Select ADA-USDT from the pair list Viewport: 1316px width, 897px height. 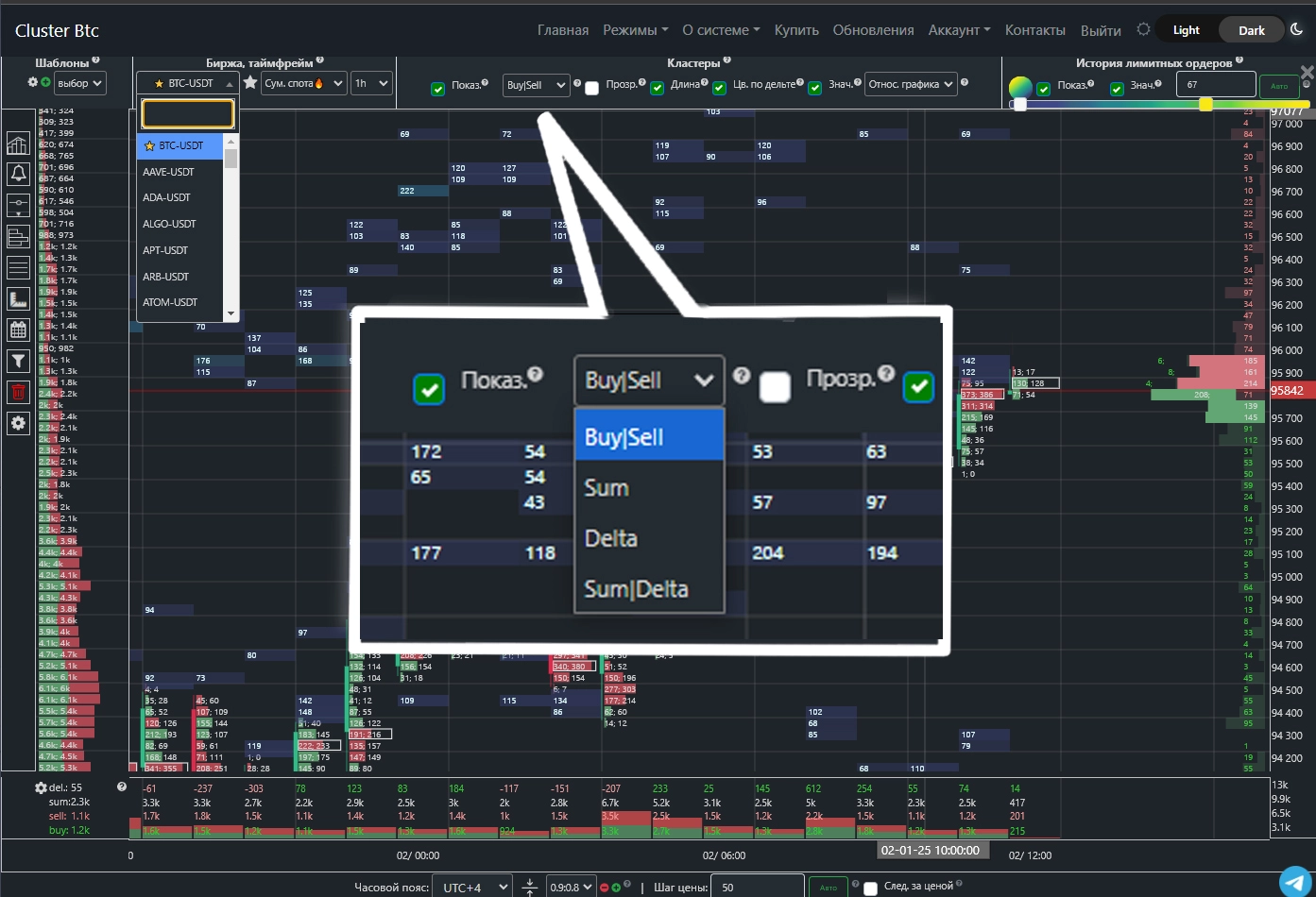(167, 197)
